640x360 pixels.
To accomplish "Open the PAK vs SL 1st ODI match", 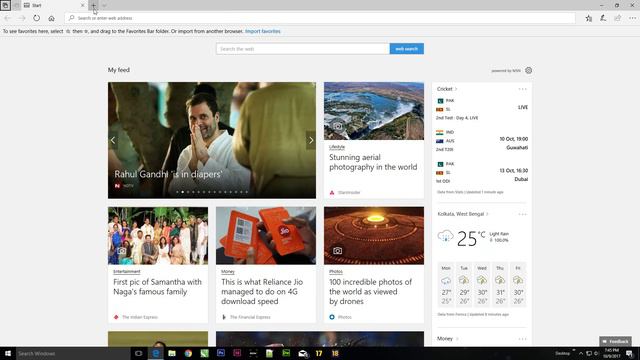I will (482, 172).
